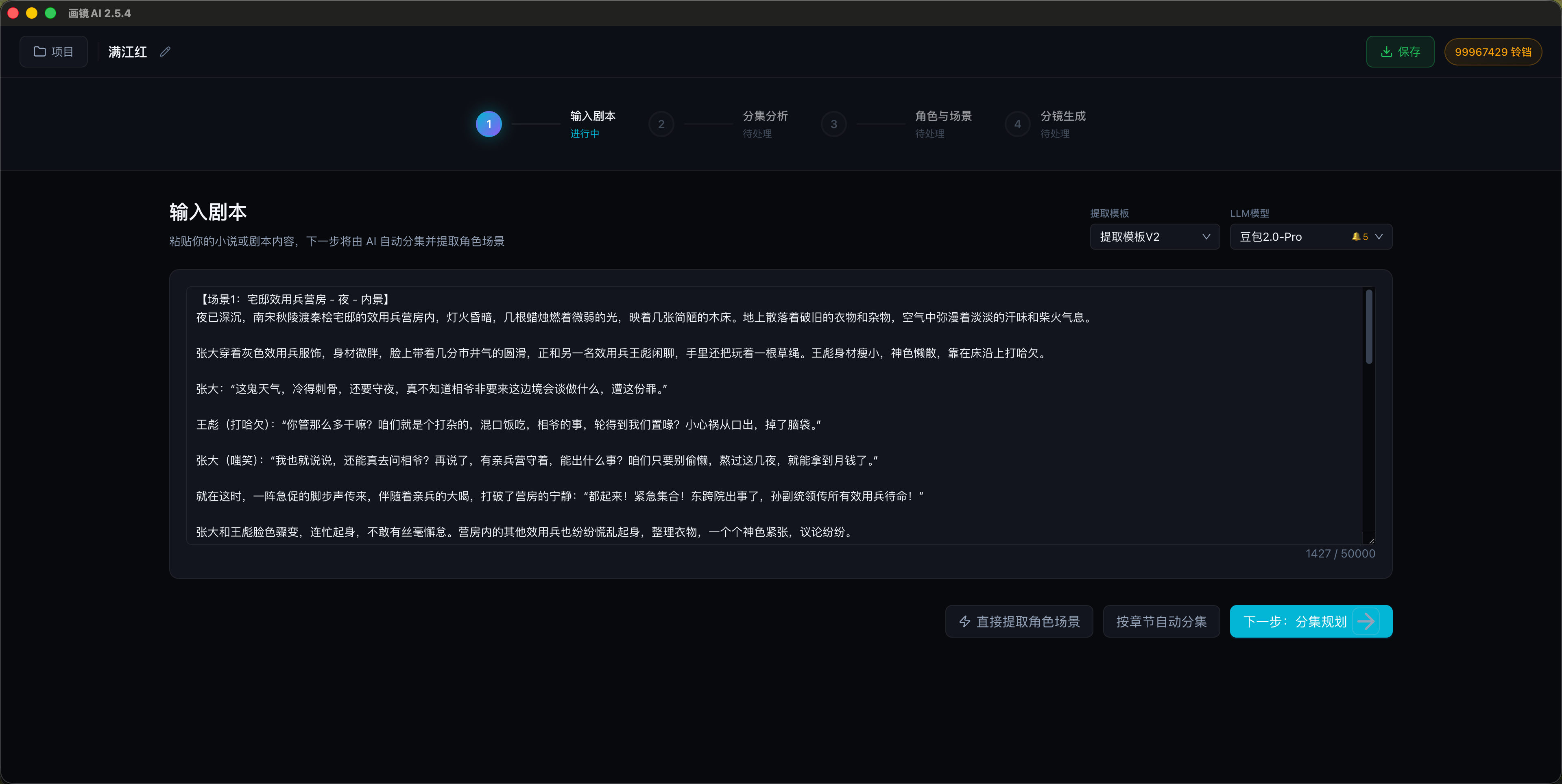This screenshot has width=1562, height=784.
Task: Click the pencil icon to rename 满江红
Action: (x=164, y=52)
